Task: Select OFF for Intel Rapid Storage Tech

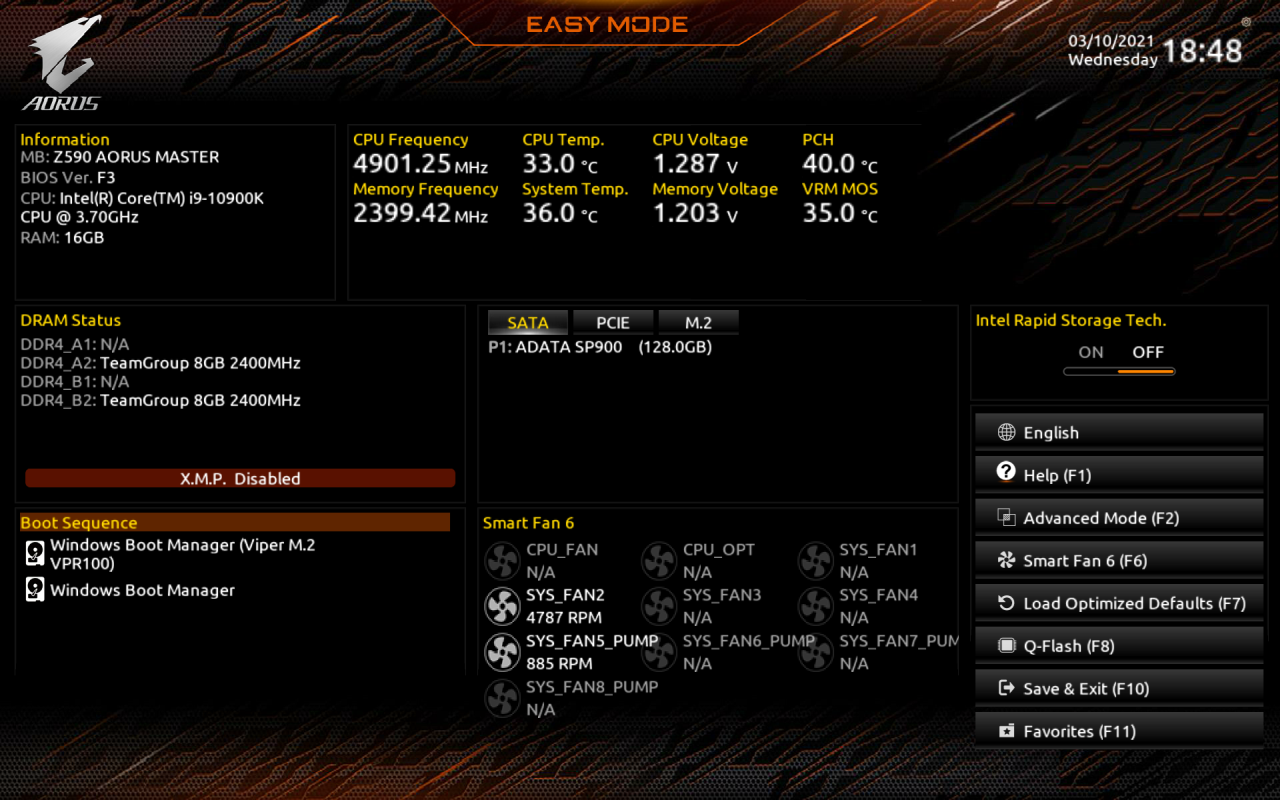Action: pos(1148,352)
